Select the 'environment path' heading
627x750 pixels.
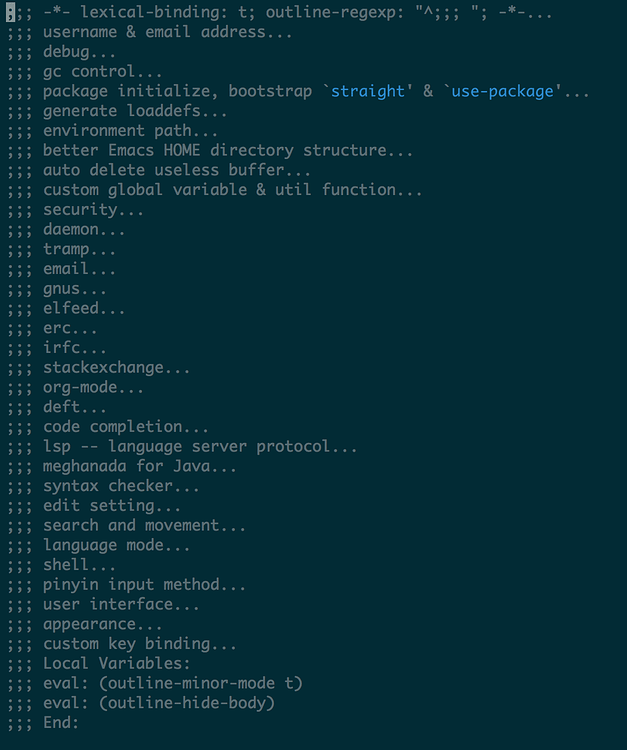coord(112,131)
